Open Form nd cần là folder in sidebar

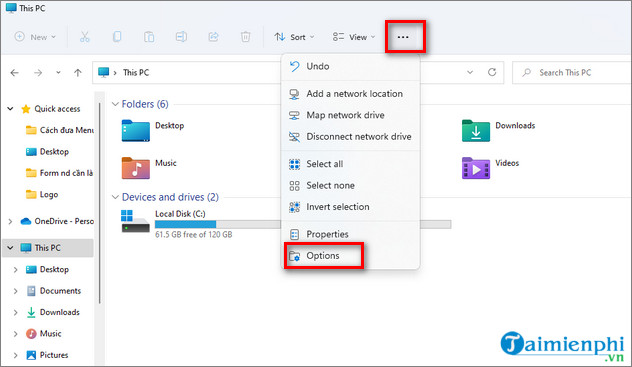coord(59,173)
